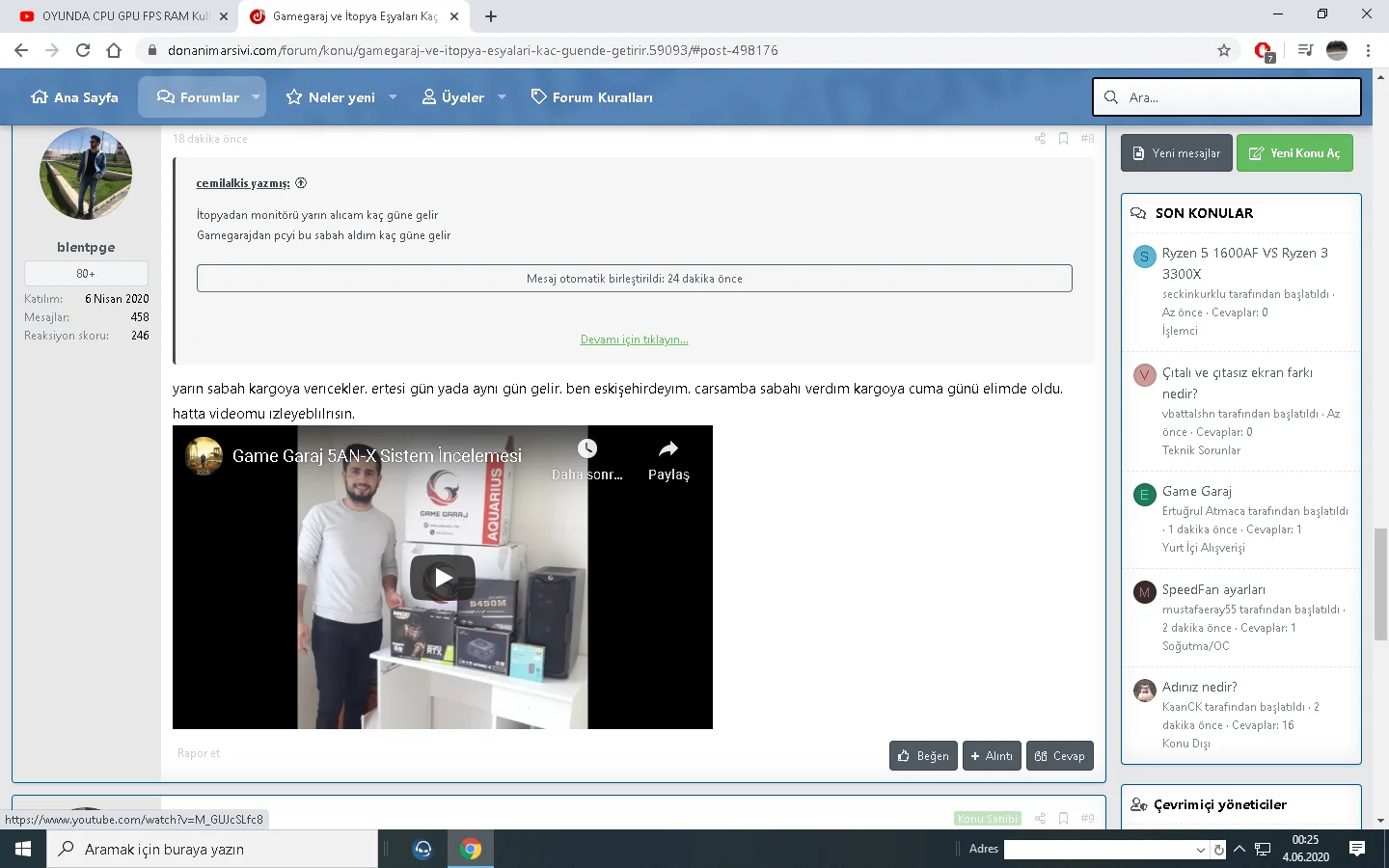Reload the current page
The image size is (1389, 868).
click(83, 50)
